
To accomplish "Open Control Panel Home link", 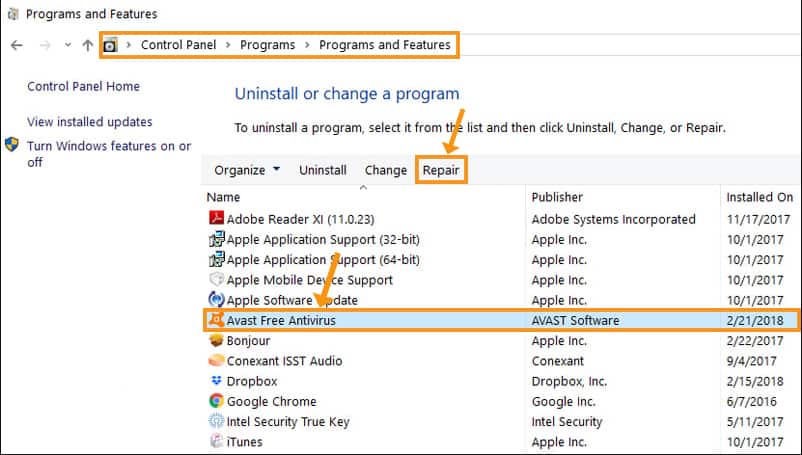I will [83, 86].
